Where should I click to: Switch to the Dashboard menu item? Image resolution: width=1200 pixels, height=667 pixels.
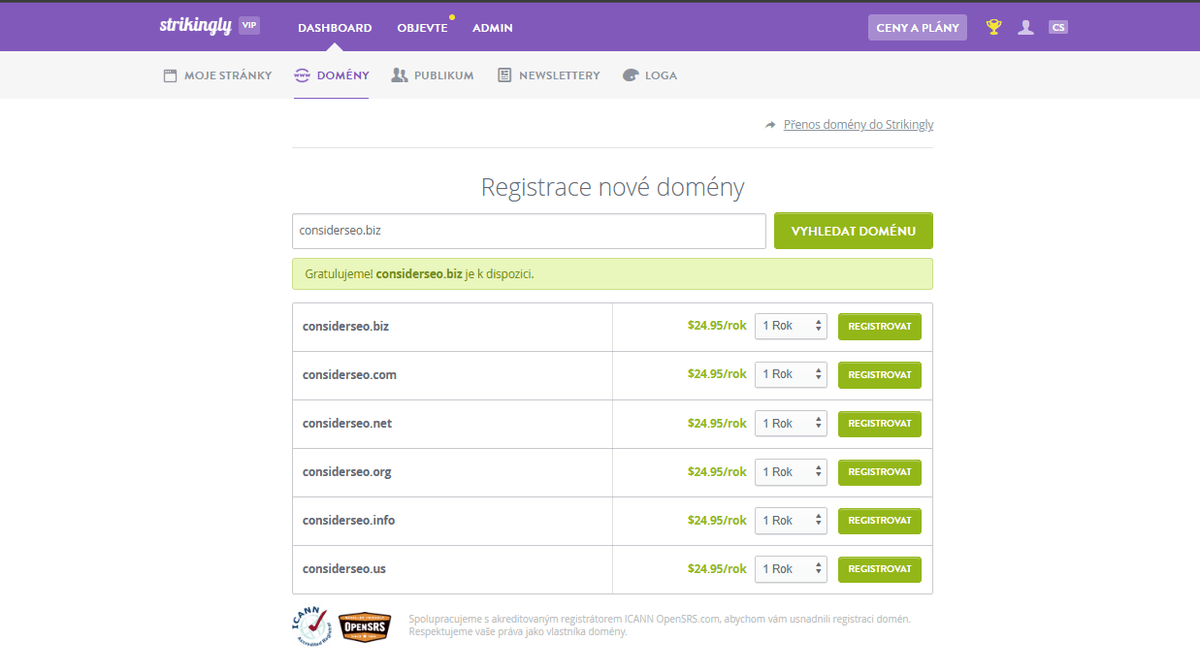coord(334,27)
